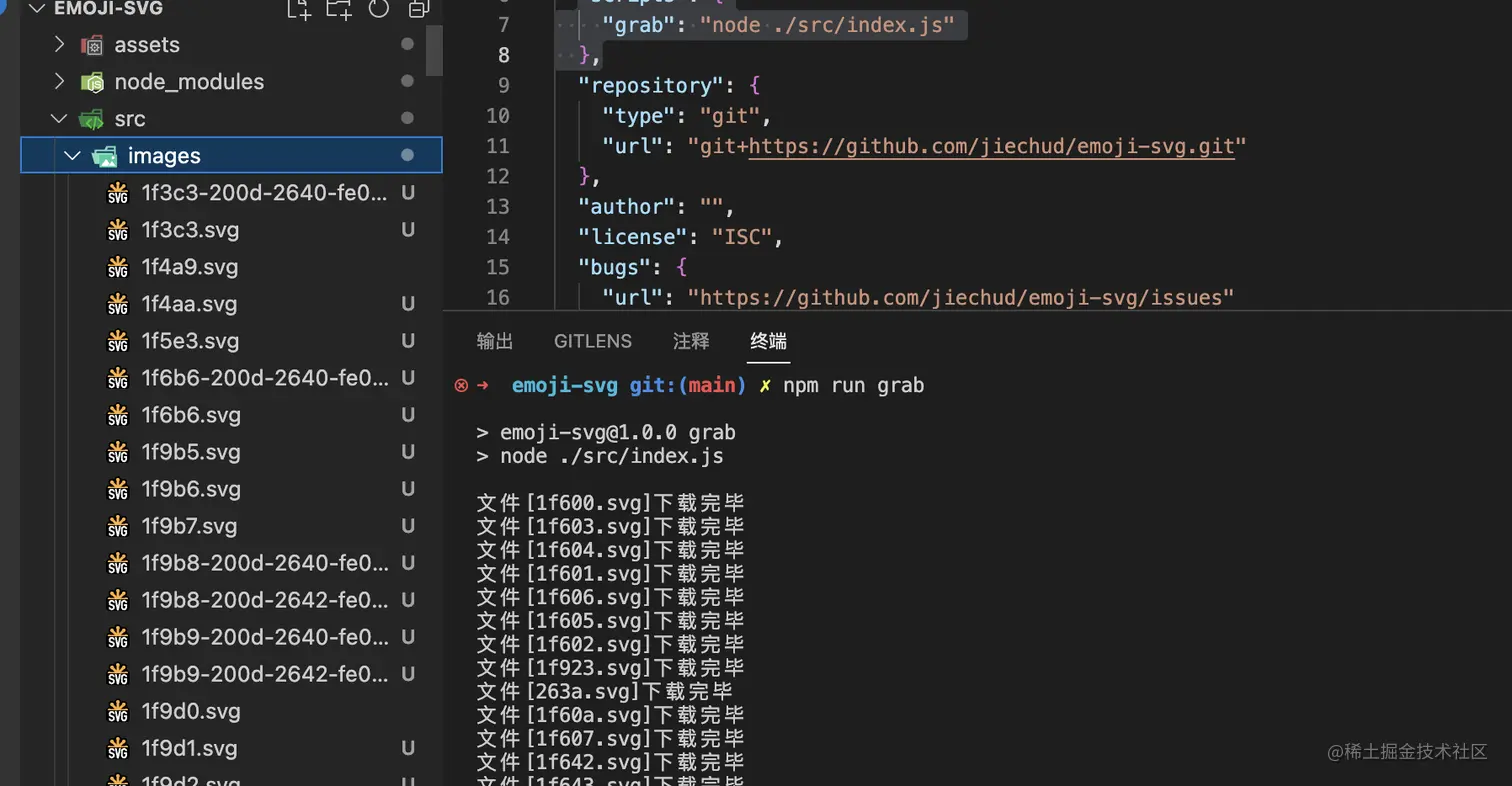Open the emoji-svg issues URL link
The width and height of the screenshot is (1512, 786).
click(960, 297)
